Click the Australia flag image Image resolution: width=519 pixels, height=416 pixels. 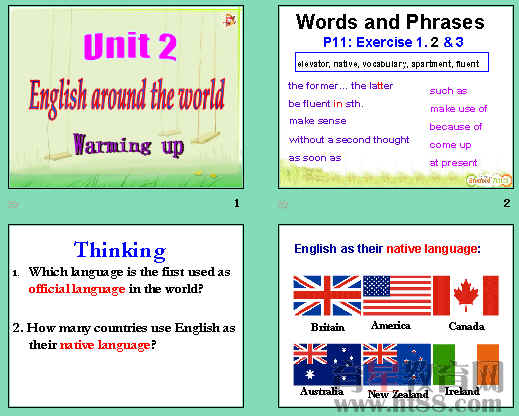[327, 365]
